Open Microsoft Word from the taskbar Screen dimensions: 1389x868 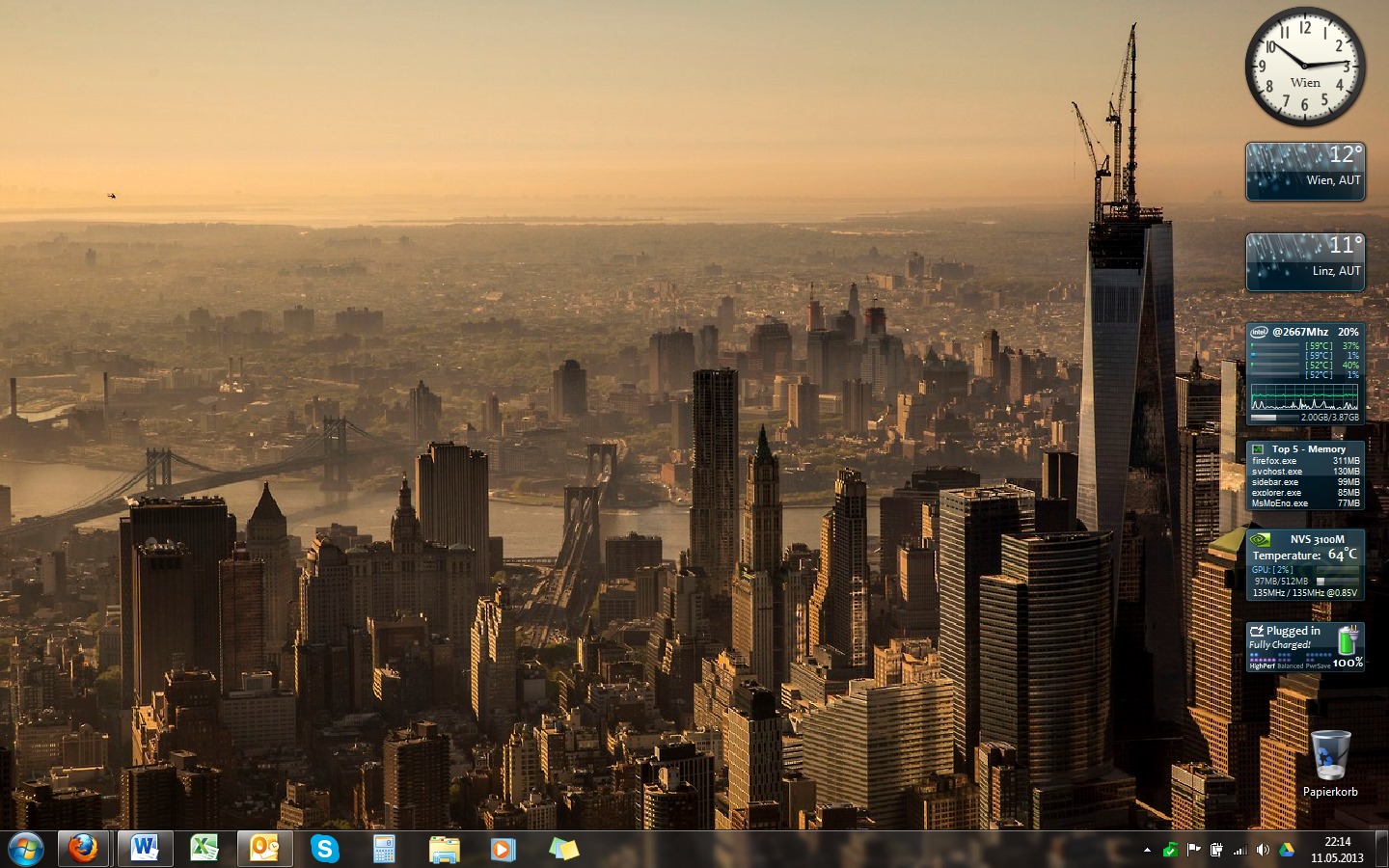(145, 849)
